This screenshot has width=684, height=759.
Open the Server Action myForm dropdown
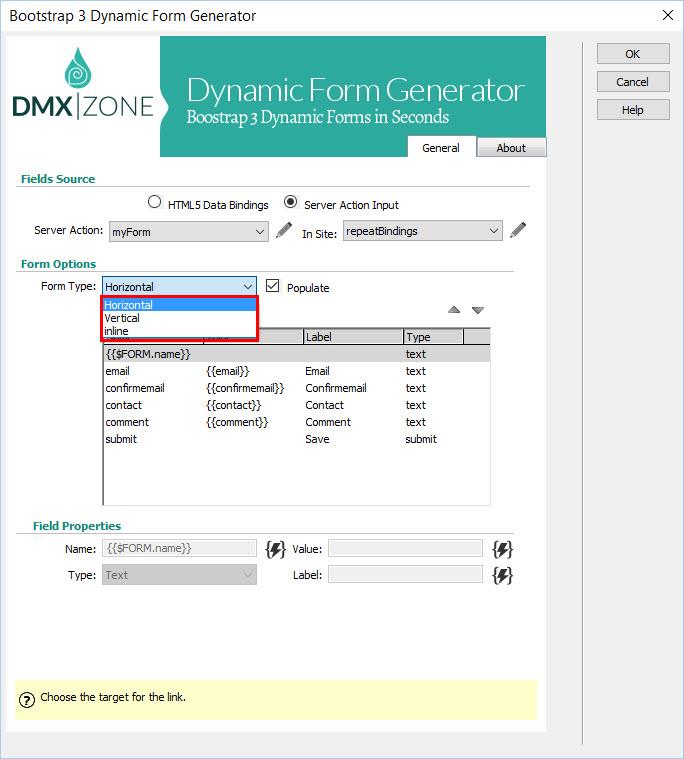pyautogui.click(x=189, y=231)
